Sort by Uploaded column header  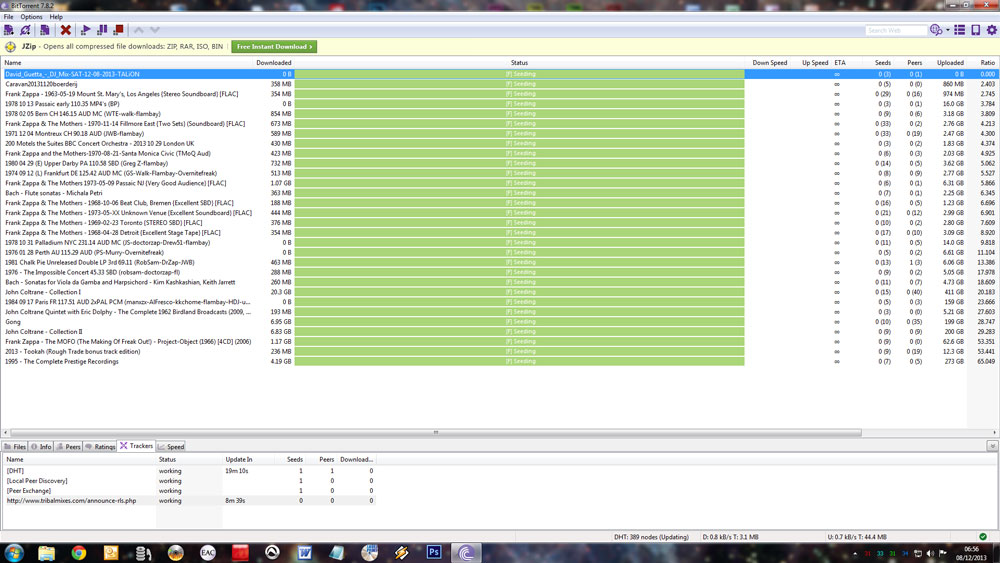click(x=950, y=62)
